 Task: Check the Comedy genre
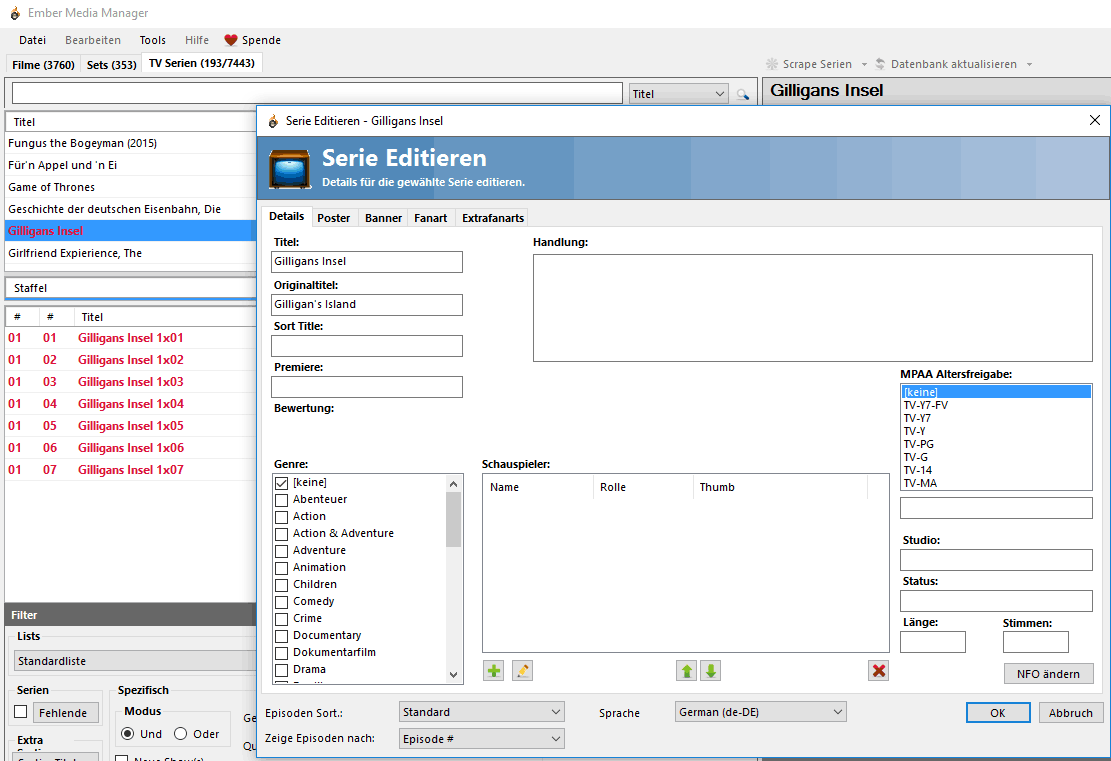[x=281, y=602]
